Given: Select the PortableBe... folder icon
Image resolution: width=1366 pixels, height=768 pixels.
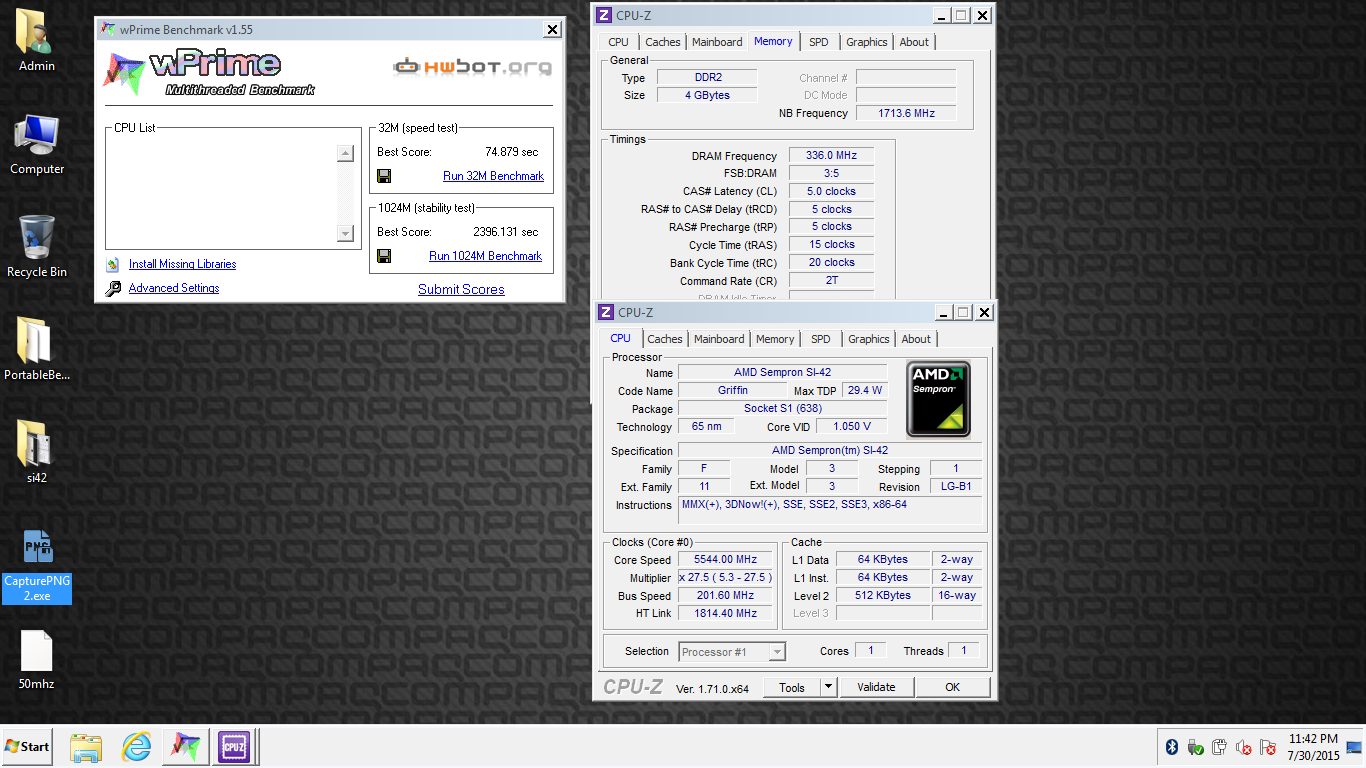Looking at the screenshot, I should pyautogui.click(x=37, y=349).
